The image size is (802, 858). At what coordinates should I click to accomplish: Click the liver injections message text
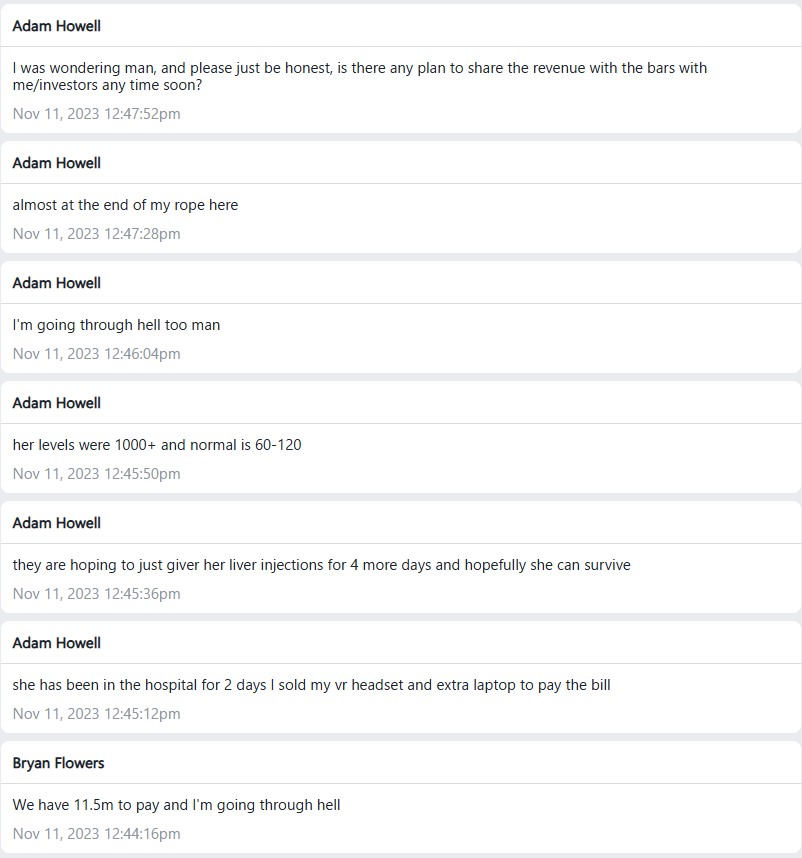(x=322, y=565)
